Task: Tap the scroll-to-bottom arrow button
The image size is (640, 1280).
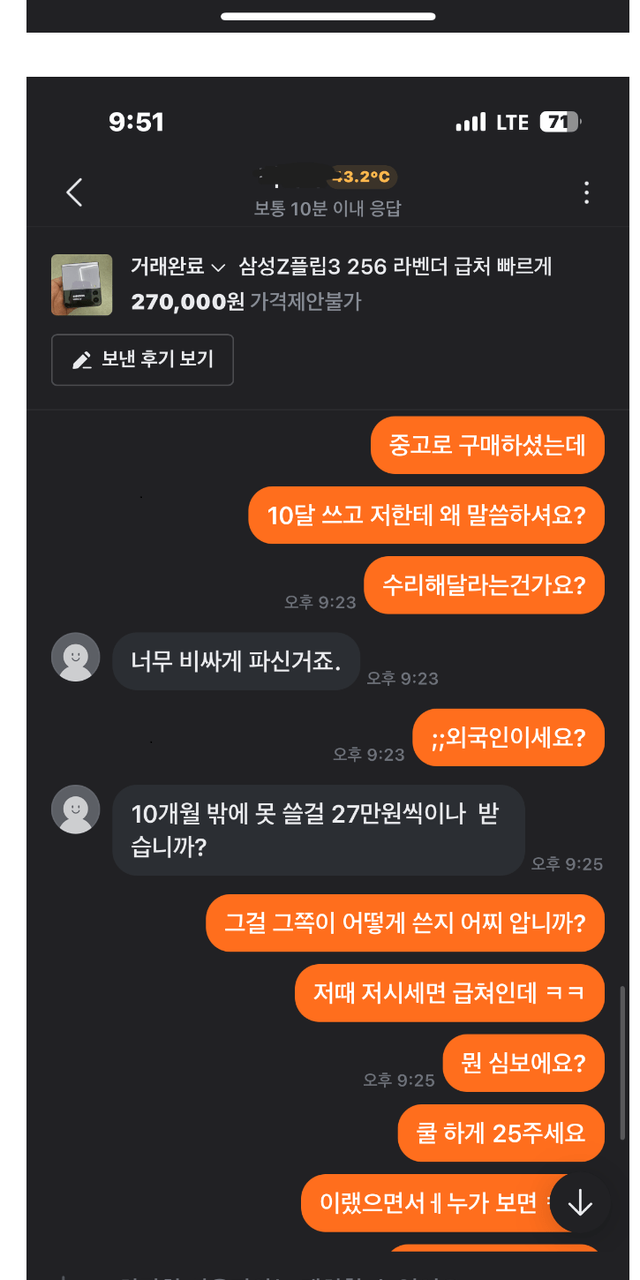Action: point(580,1204)
